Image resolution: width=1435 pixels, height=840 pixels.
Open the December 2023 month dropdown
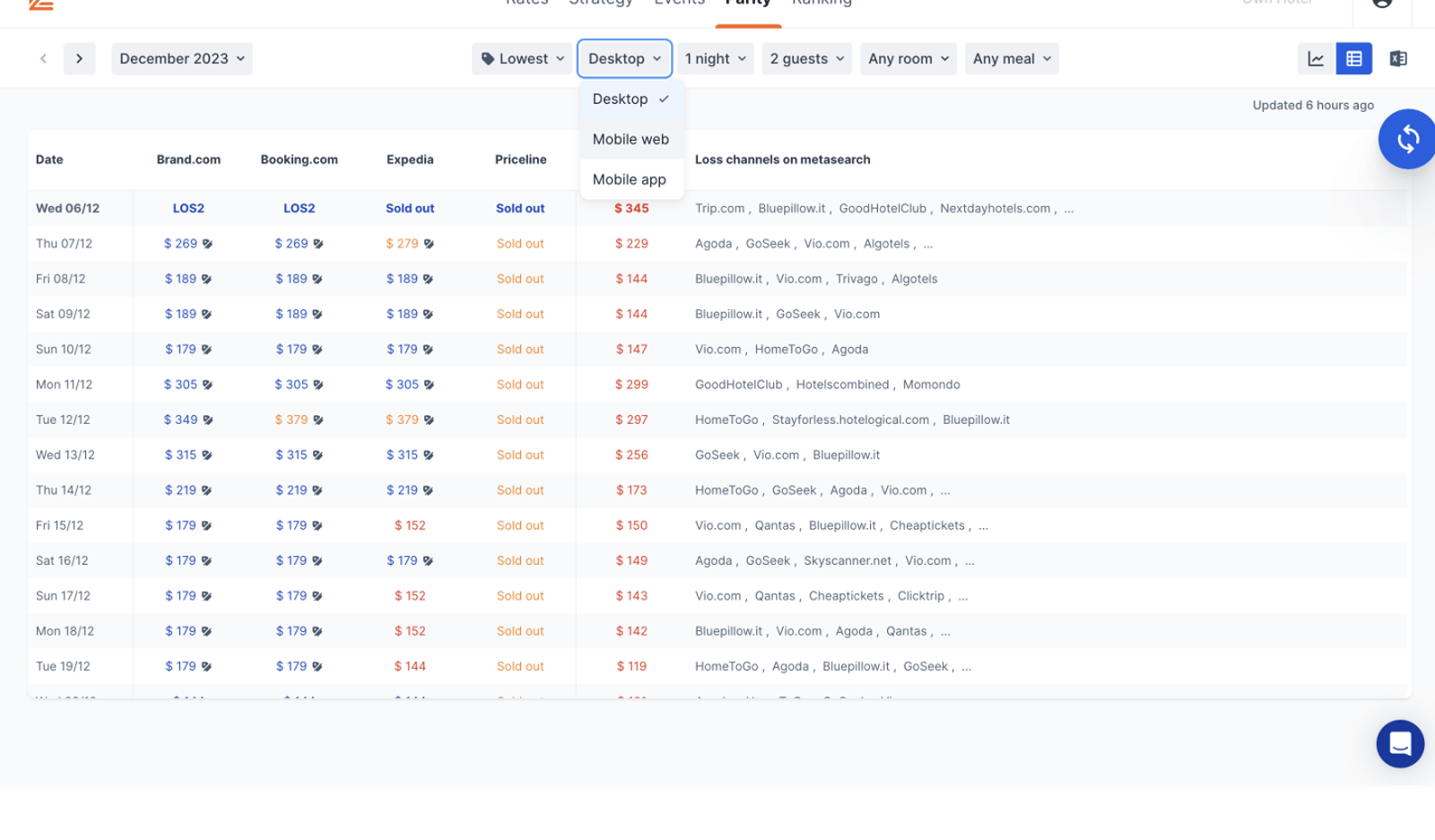tap(182, 59)
